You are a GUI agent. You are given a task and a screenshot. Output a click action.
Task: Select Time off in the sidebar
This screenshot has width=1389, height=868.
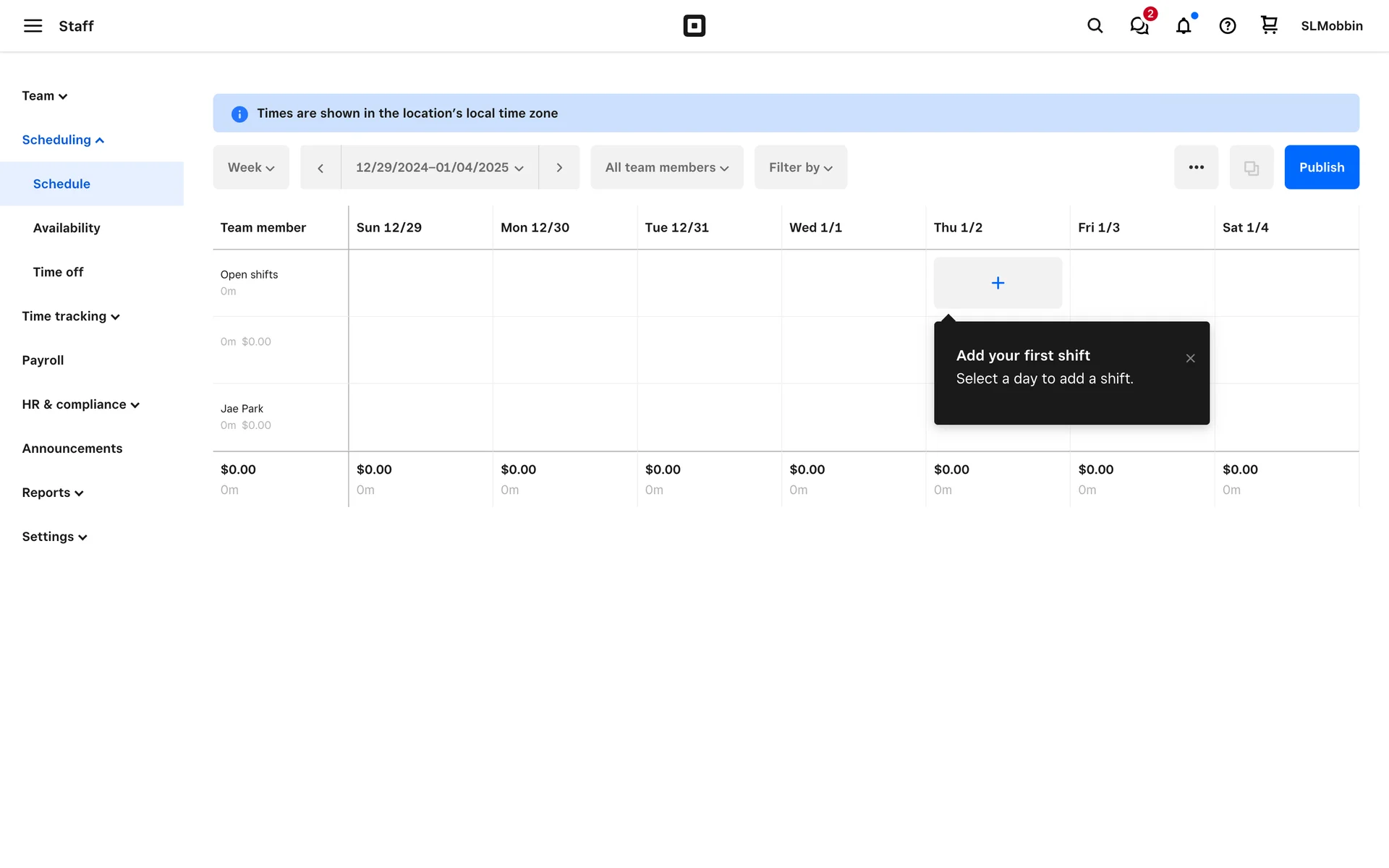click(58, 272)
